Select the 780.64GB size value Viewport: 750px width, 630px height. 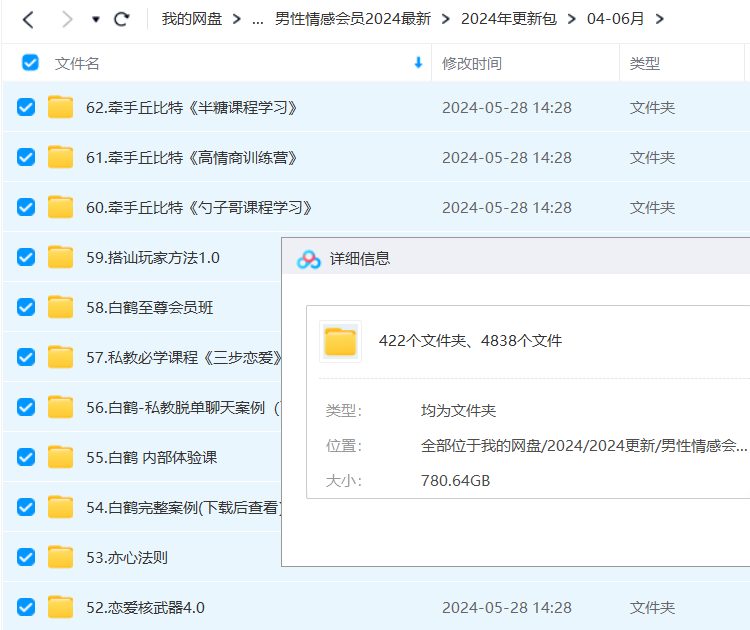click(455, 481)
